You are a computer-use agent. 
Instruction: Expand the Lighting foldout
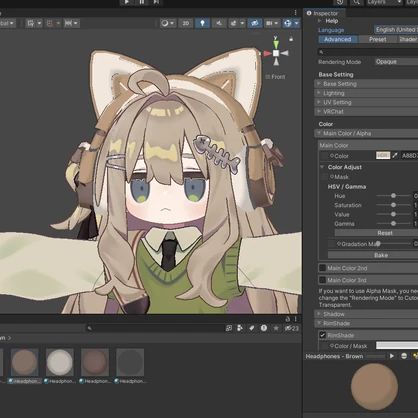[x=366, y=93]
